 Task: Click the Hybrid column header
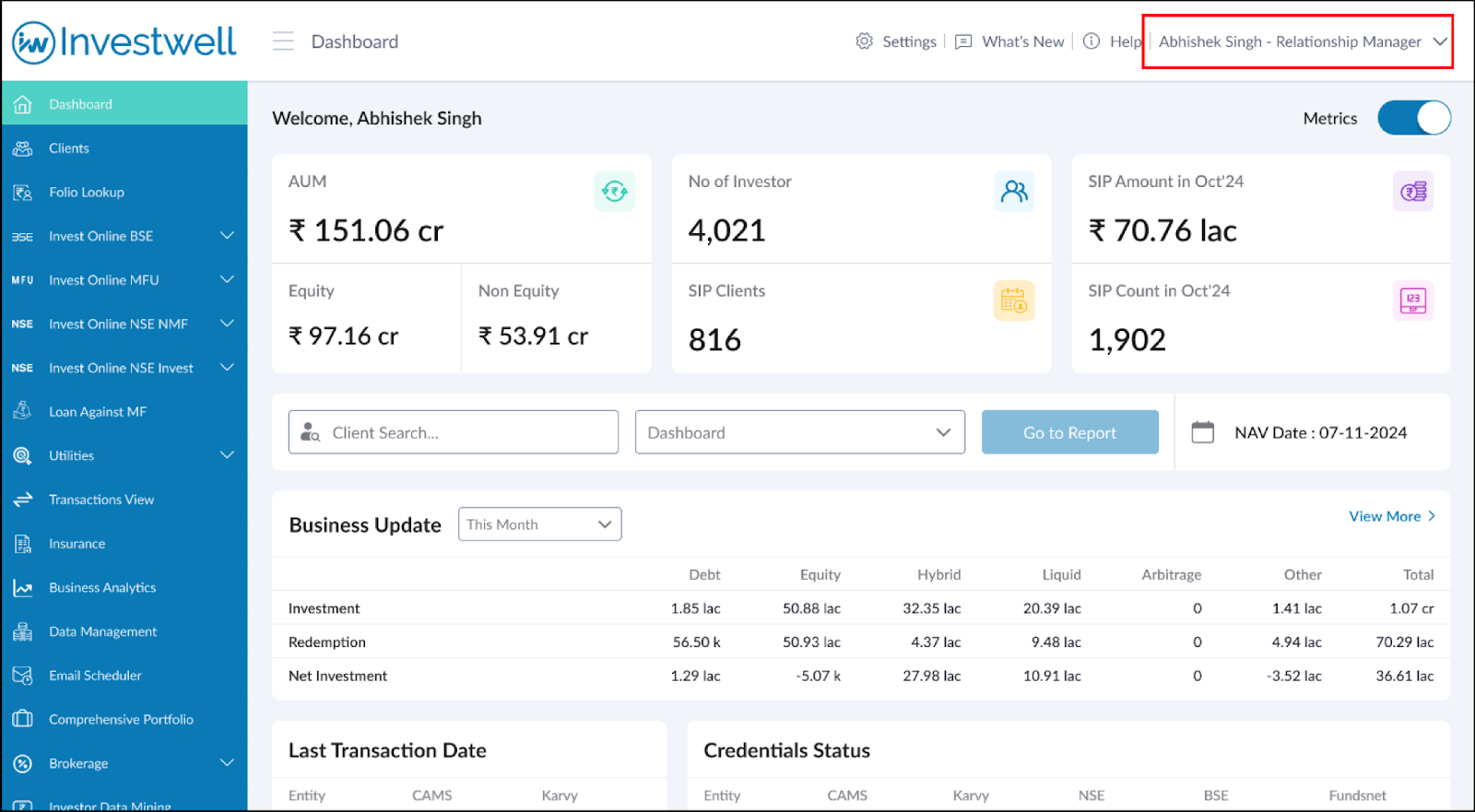(x=939, y=574)
